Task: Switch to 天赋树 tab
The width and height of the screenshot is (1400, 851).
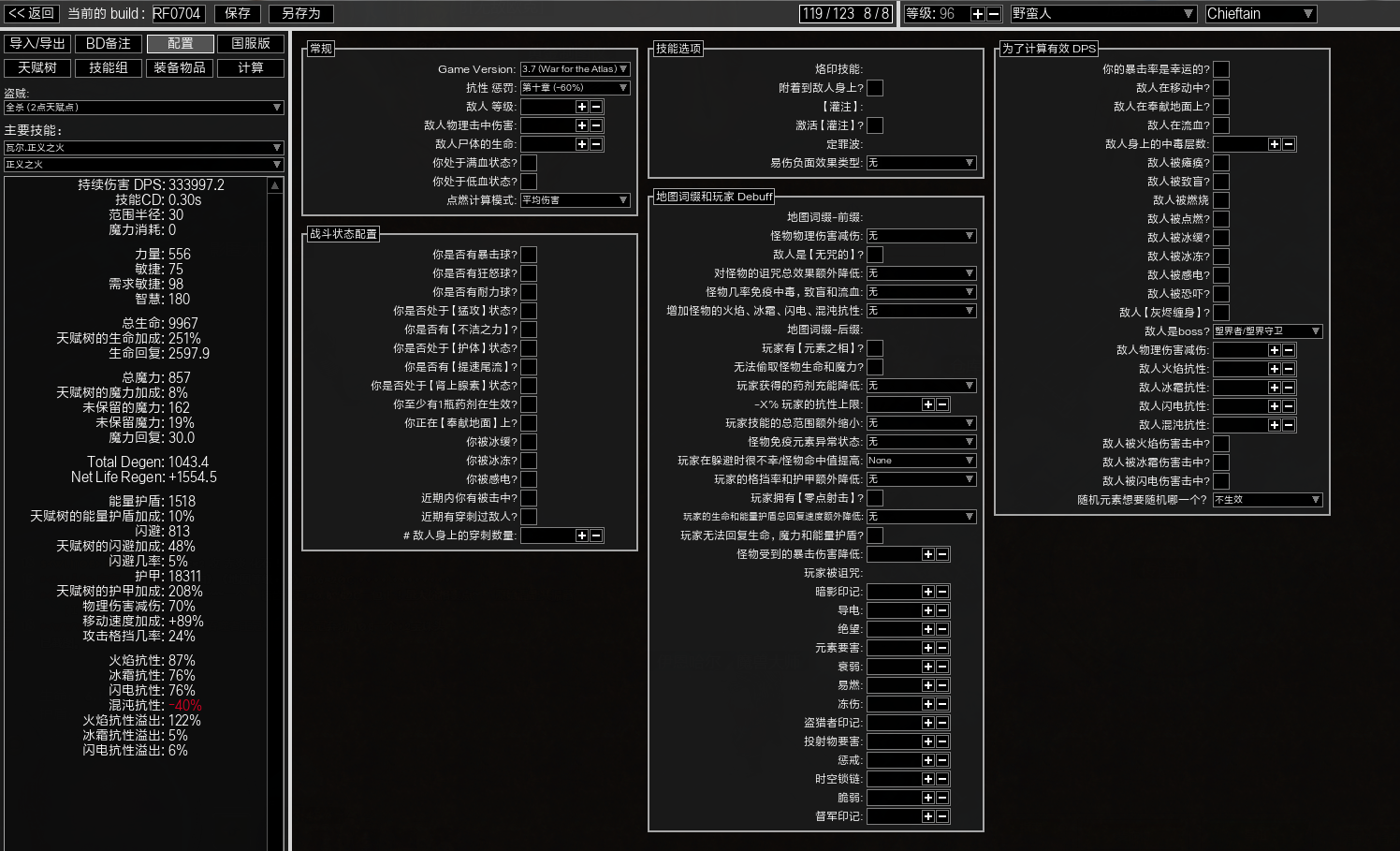Action: pos(37,68)
